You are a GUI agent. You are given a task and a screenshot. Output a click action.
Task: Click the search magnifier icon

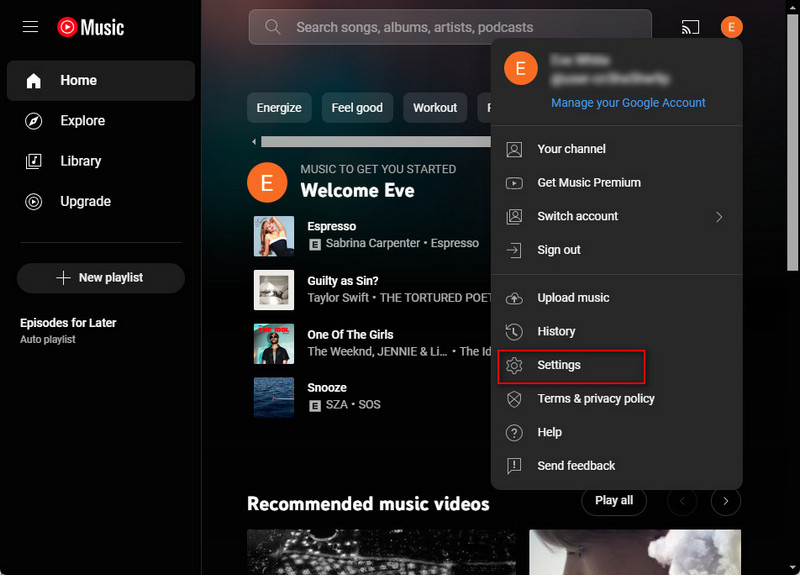tap(272, 27)
